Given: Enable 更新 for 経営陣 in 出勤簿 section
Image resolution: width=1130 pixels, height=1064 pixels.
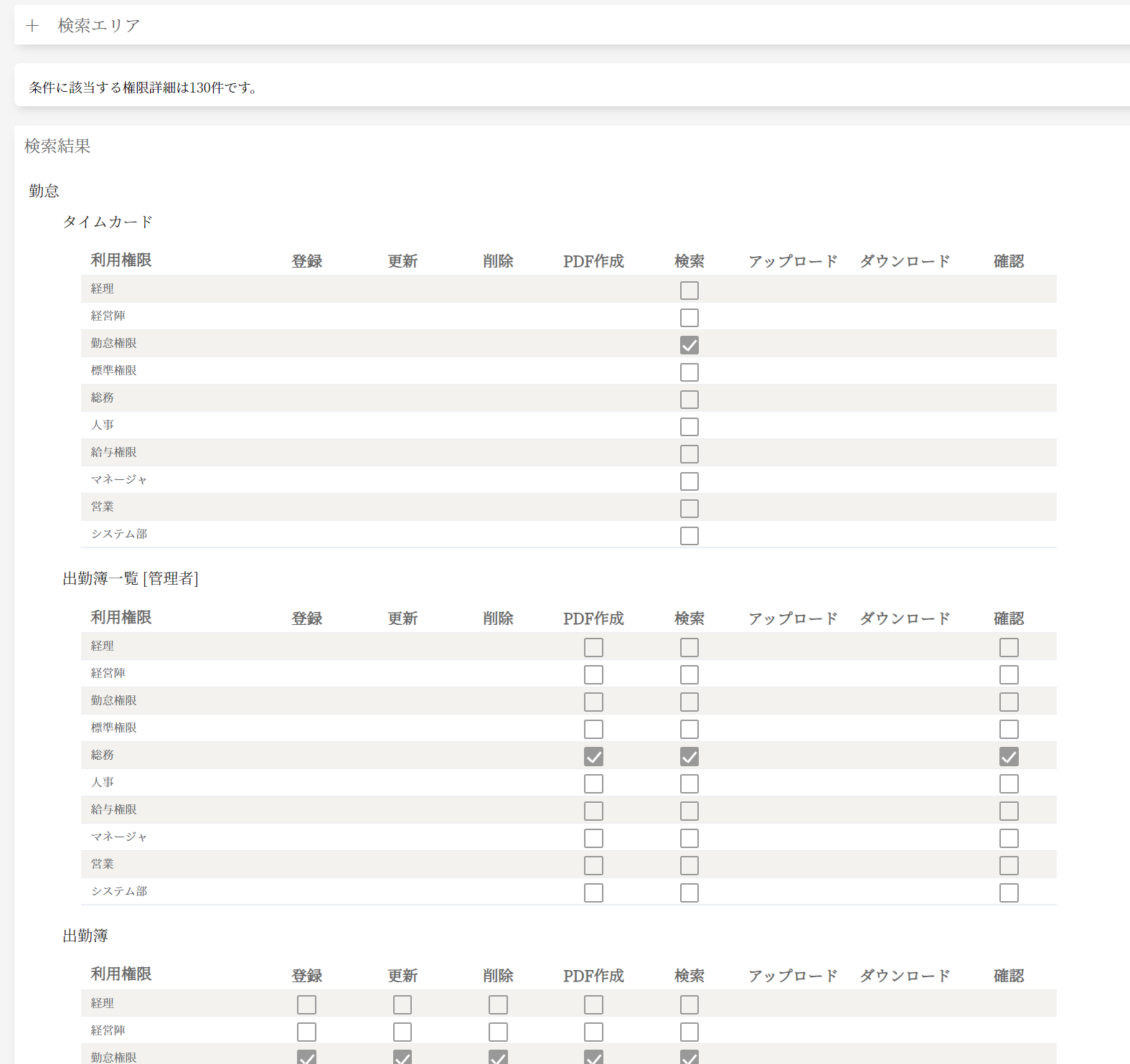Looking at the screenshot, I should point(402,1032).
